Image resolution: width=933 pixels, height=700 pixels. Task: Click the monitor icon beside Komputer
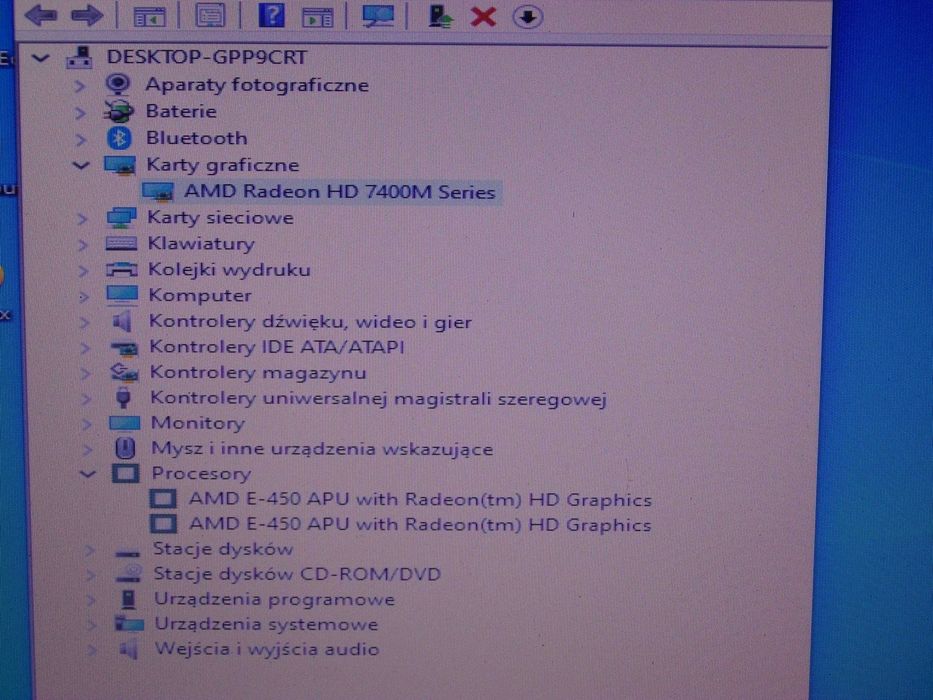[122, 295]
